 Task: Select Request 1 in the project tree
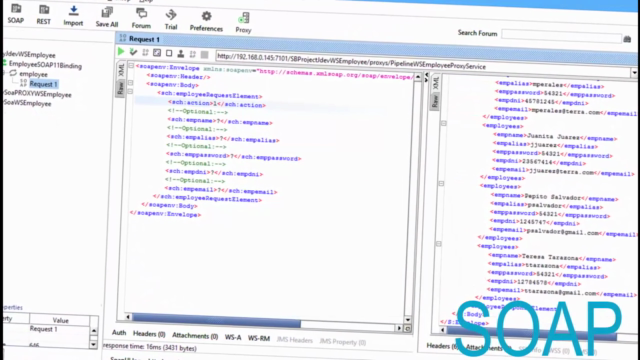click(x=43, y=84)
